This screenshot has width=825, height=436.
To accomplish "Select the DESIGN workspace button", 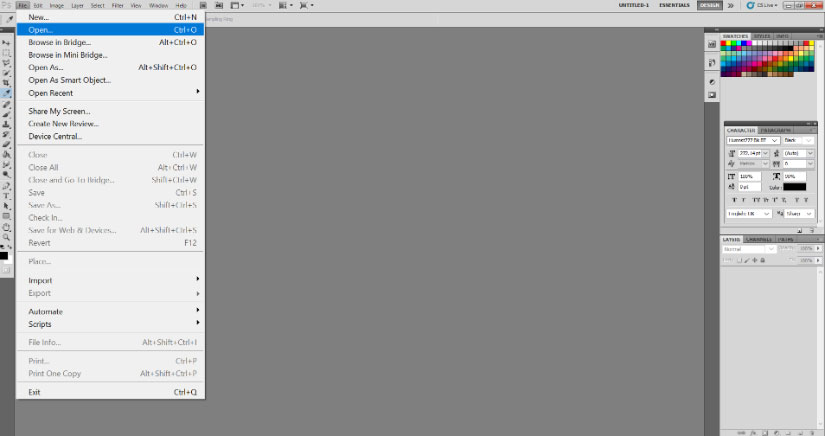I will [x=709, y=5].
